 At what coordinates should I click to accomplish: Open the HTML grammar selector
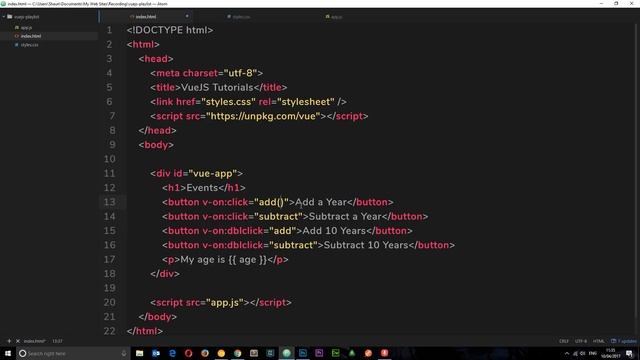pos(599,341)
